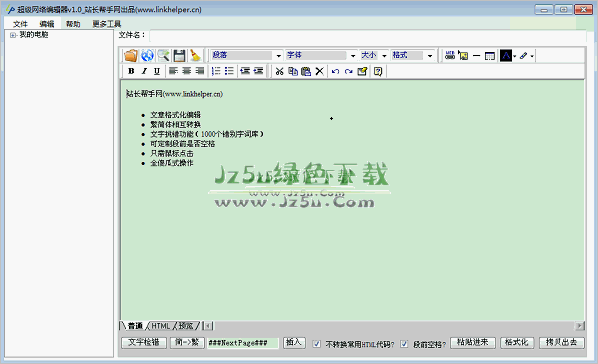Click the 文章格式化编辑 bullet line

click(x=175, y=115)
